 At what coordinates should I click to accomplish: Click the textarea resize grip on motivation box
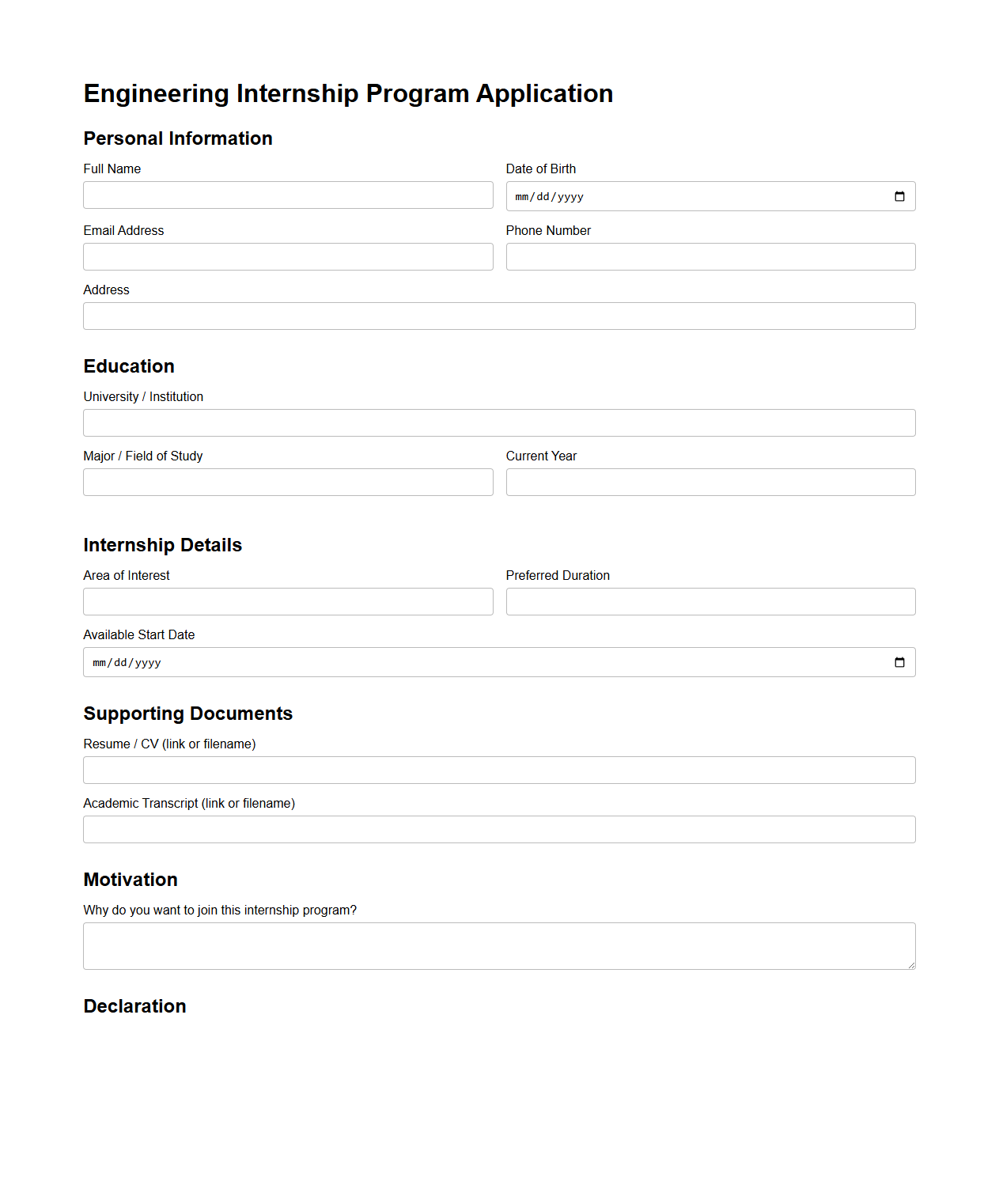[x=912, y=966]
